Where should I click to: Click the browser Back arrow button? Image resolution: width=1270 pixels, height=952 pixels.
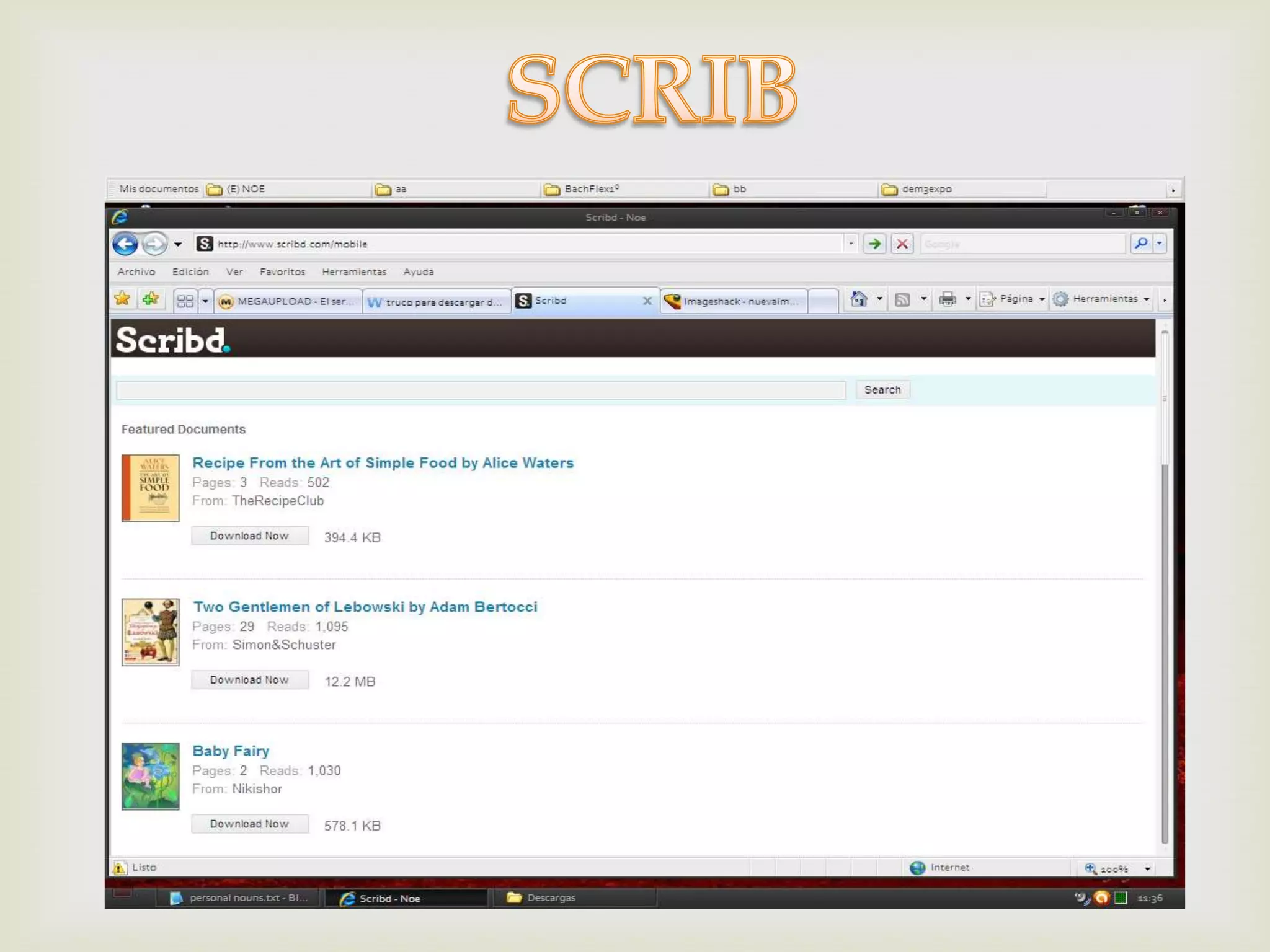point(125,244)
